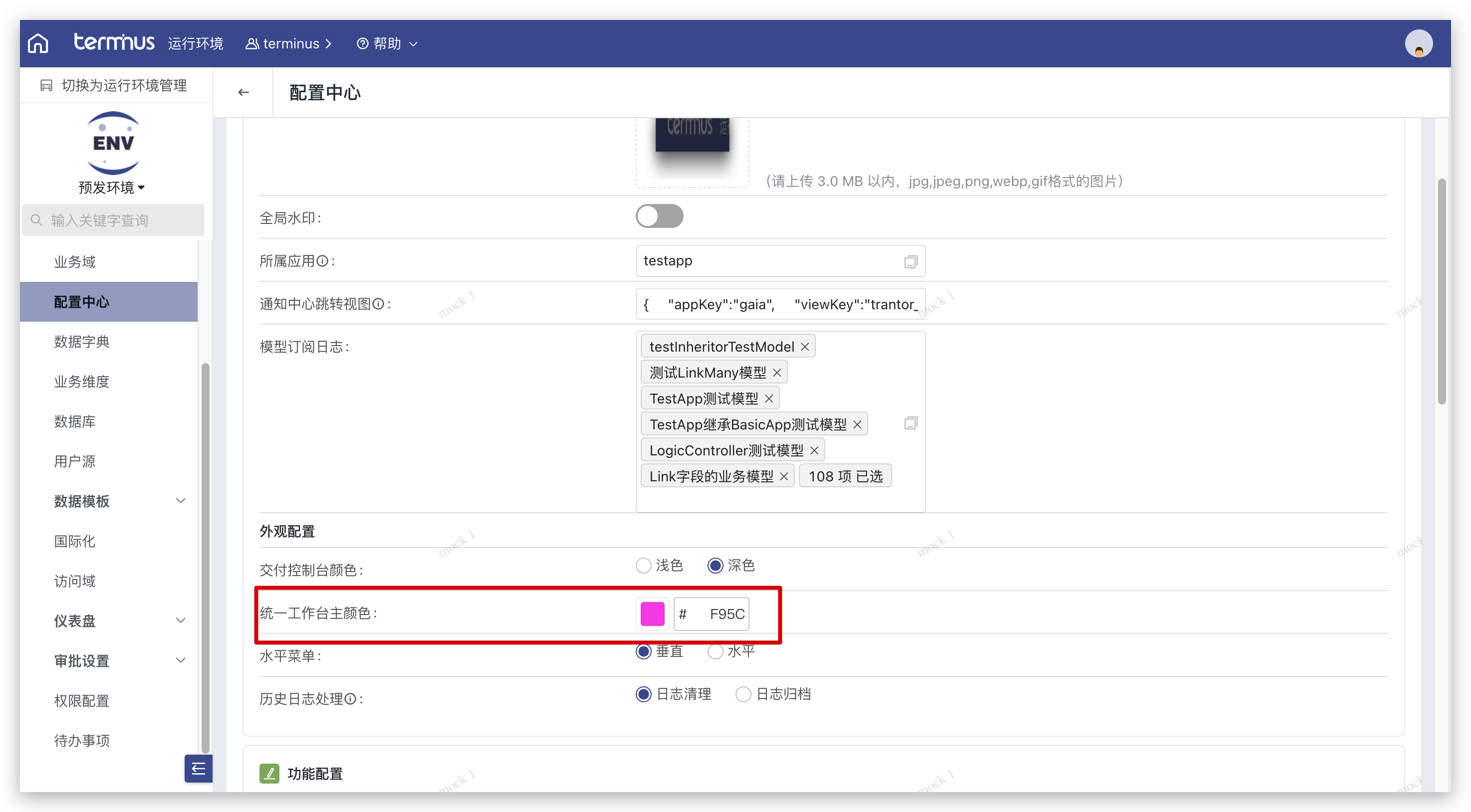Viewport: 1471px width, 812px height.
Task: Click the 通知中心跳转视图 info icon
Action: coord(378,304)
